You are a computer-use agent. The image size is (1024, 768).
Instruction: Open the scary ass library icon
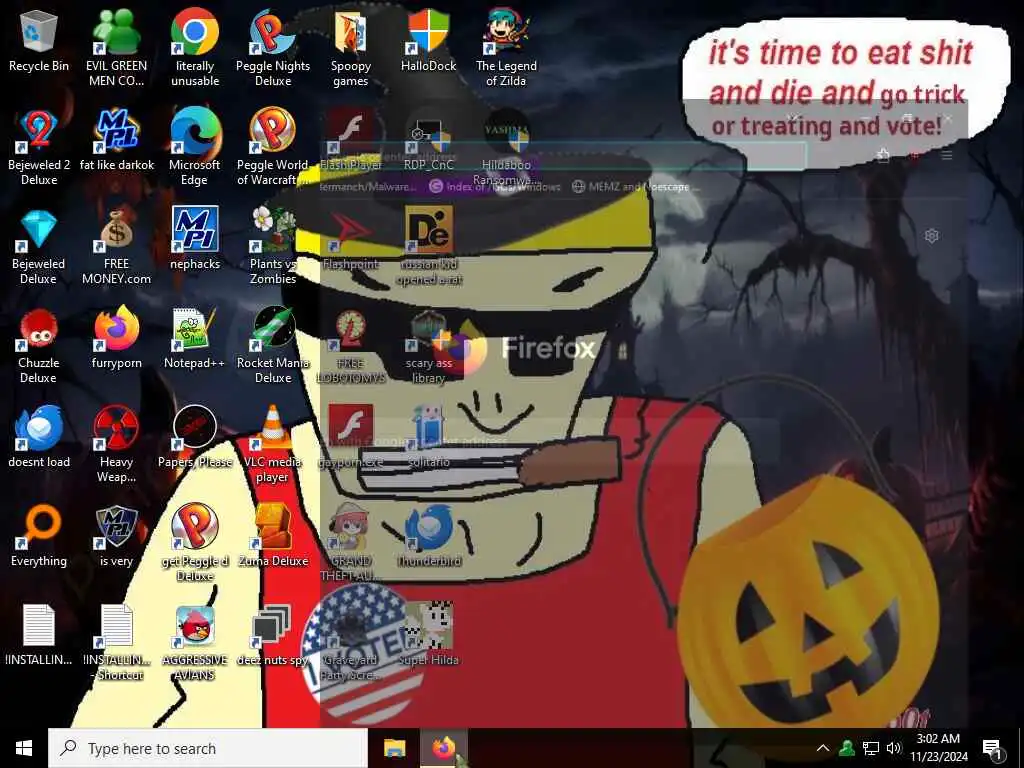point(428,345)
